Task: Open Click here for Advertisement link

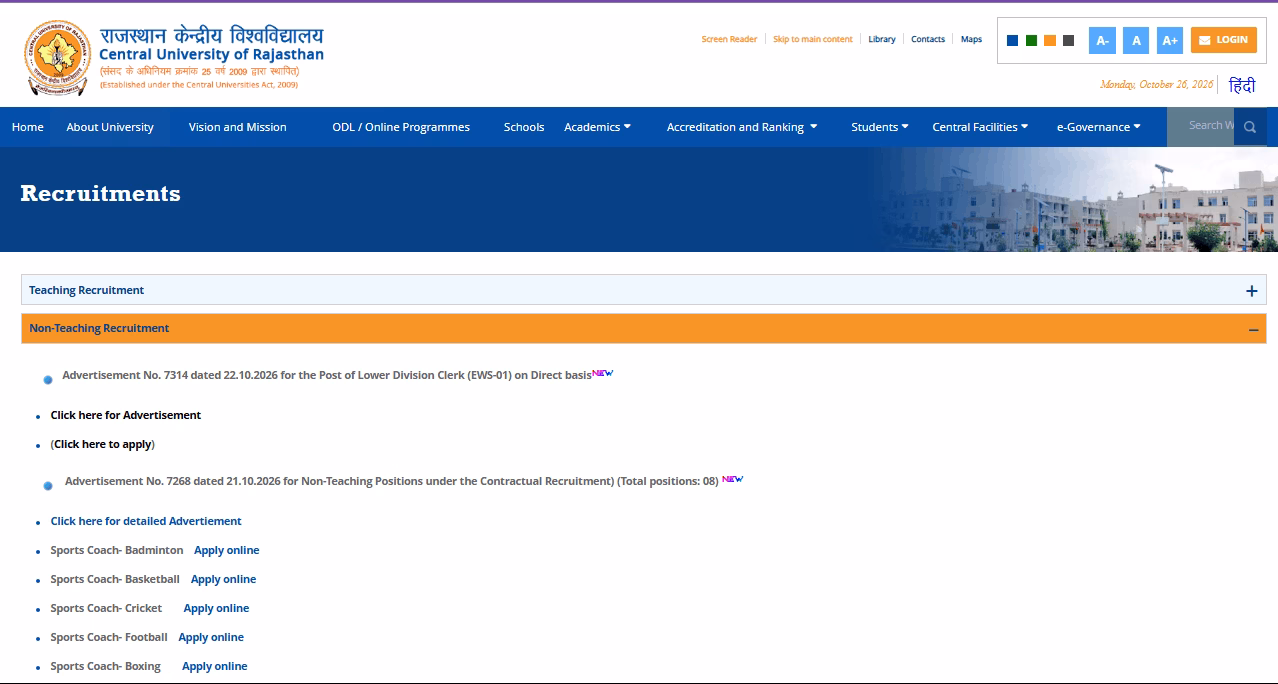Action: click(x=126, y=415)
